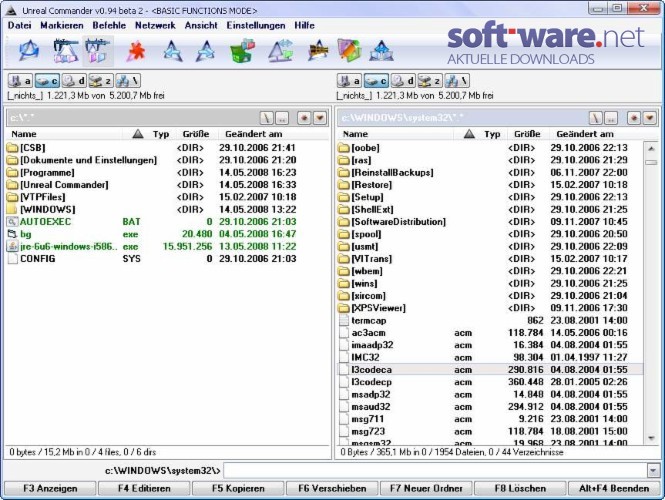Screen dimensions: 665x500
Task: Select CD drive d in right panel
Action: (x=402, y=81)
